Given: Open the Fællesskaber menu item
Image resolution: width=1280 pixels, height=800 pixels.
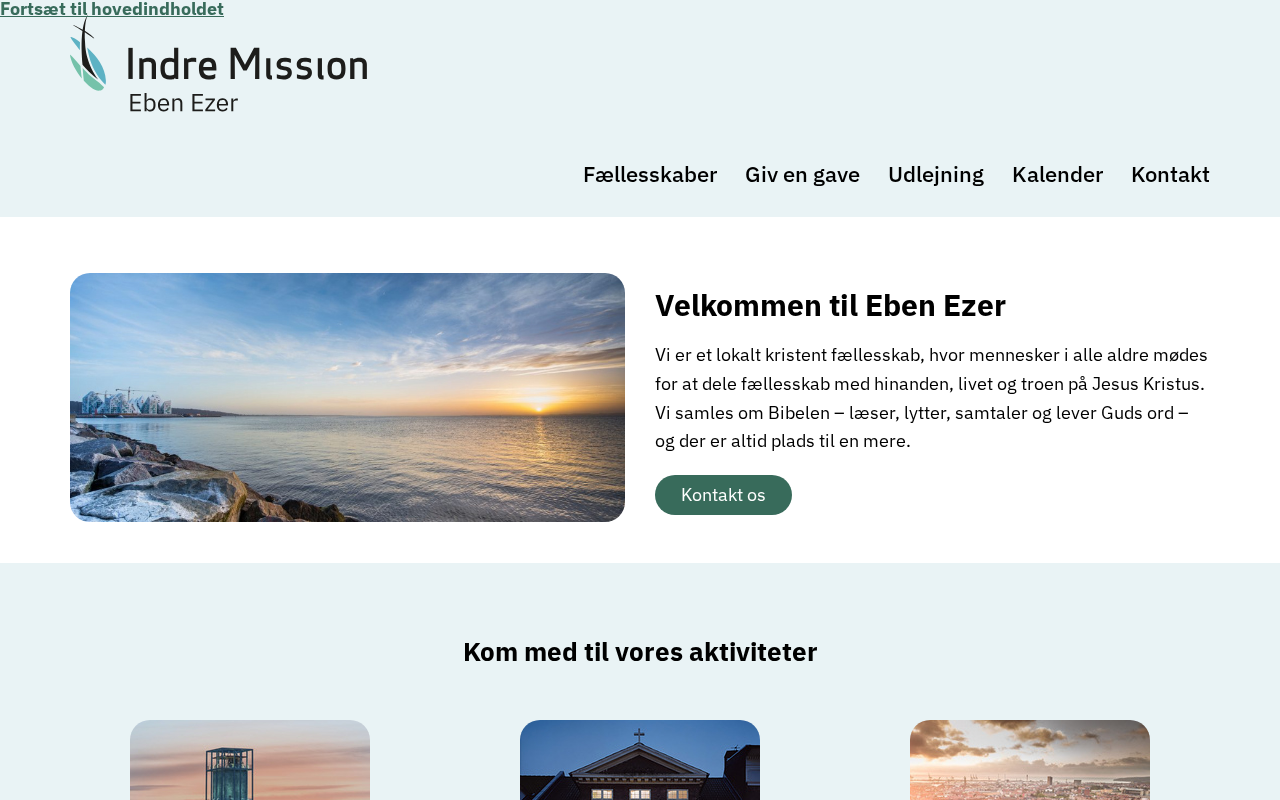Looking at the screenshot, I should coord(650,174).
